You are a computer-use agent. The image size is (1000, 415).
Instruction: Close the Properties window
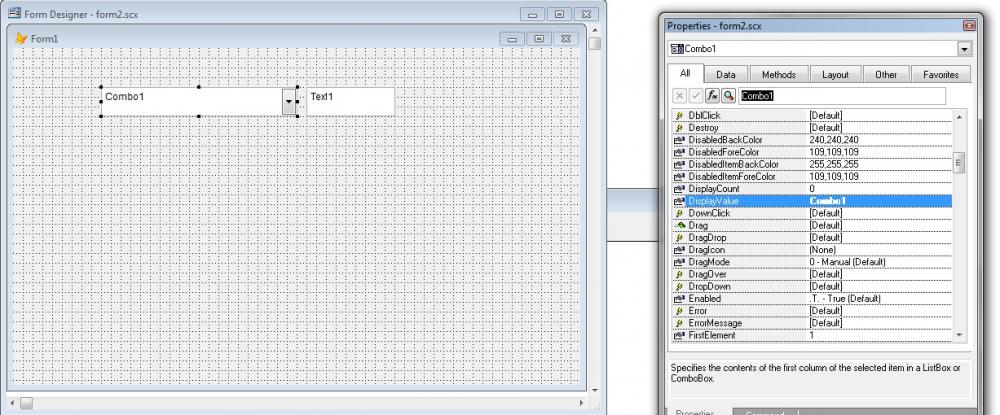969,26
